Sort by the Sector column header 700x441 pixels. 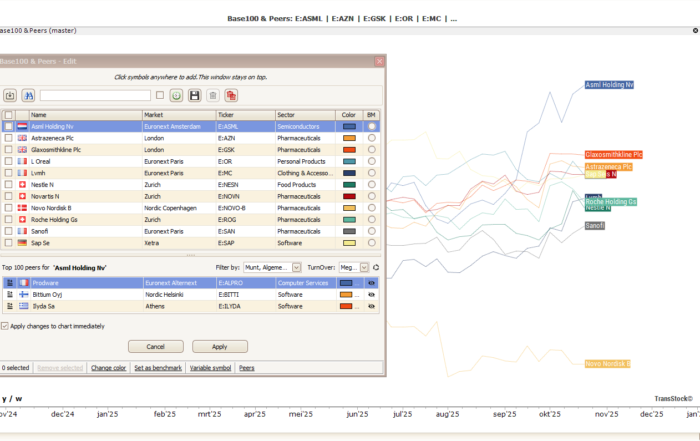(x=305, y=115)
